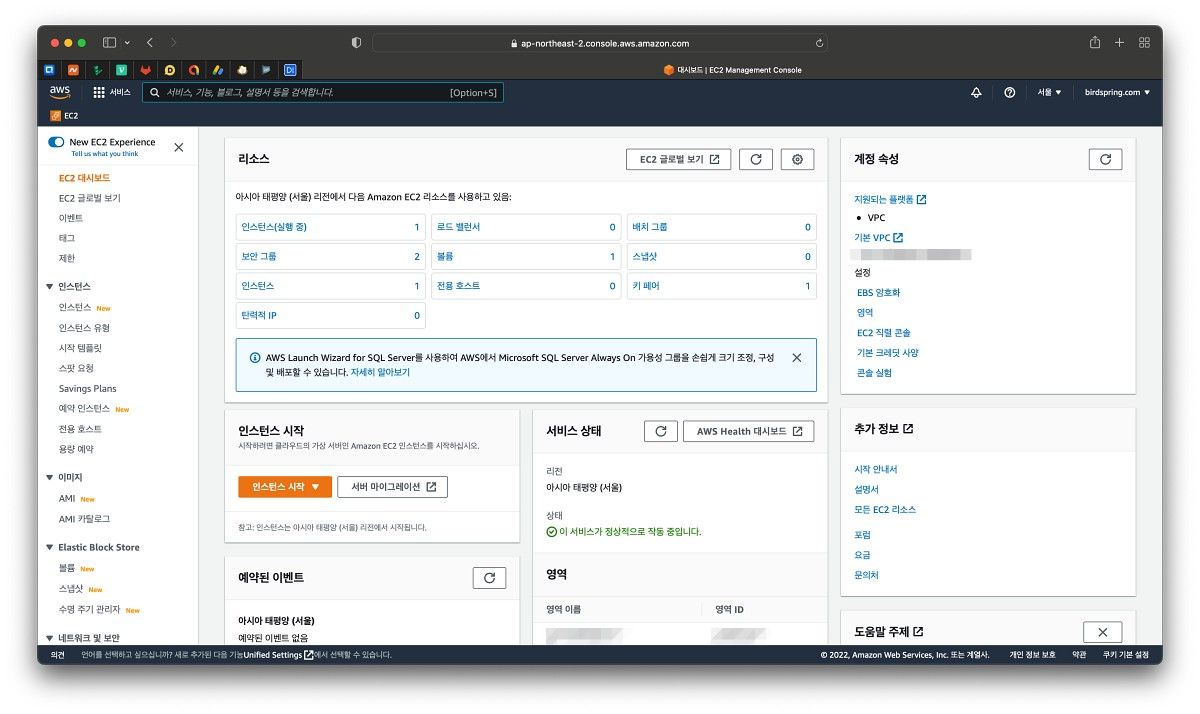
Task: Refresh the 서비스 상태 service health panel
Action: tap(660, 431)
